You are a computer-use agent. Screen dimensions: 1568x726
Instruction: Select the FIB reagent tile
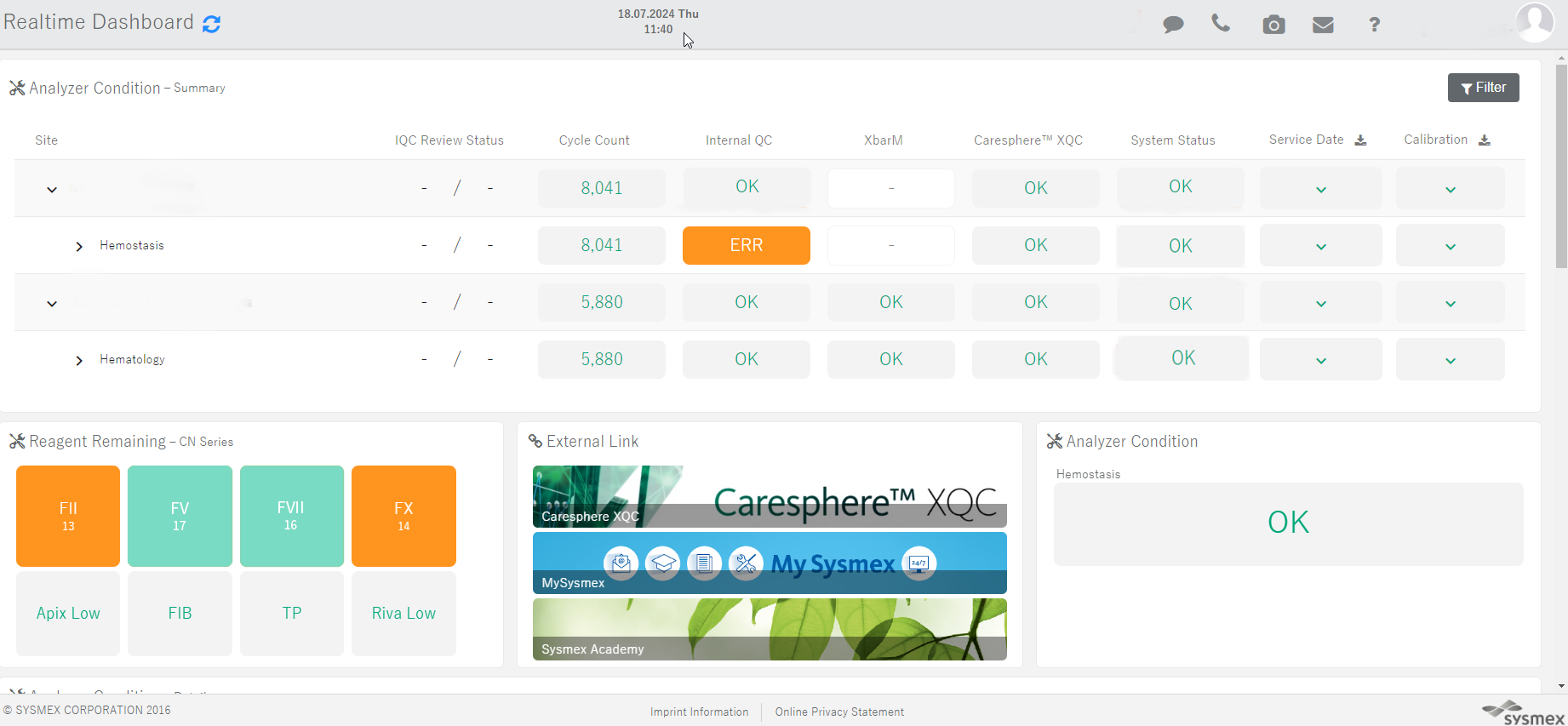point(180,613)
